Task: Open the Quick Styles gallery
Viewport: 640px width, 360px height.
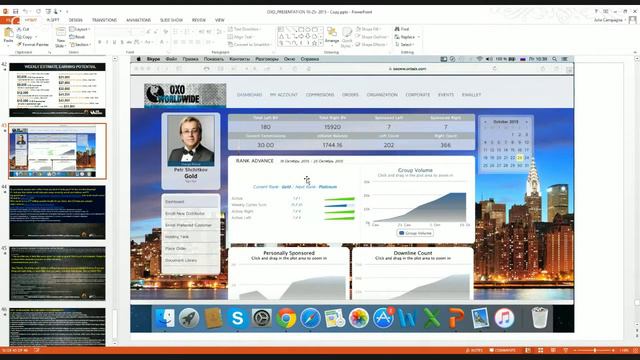Action: click(x=347, y=37)
